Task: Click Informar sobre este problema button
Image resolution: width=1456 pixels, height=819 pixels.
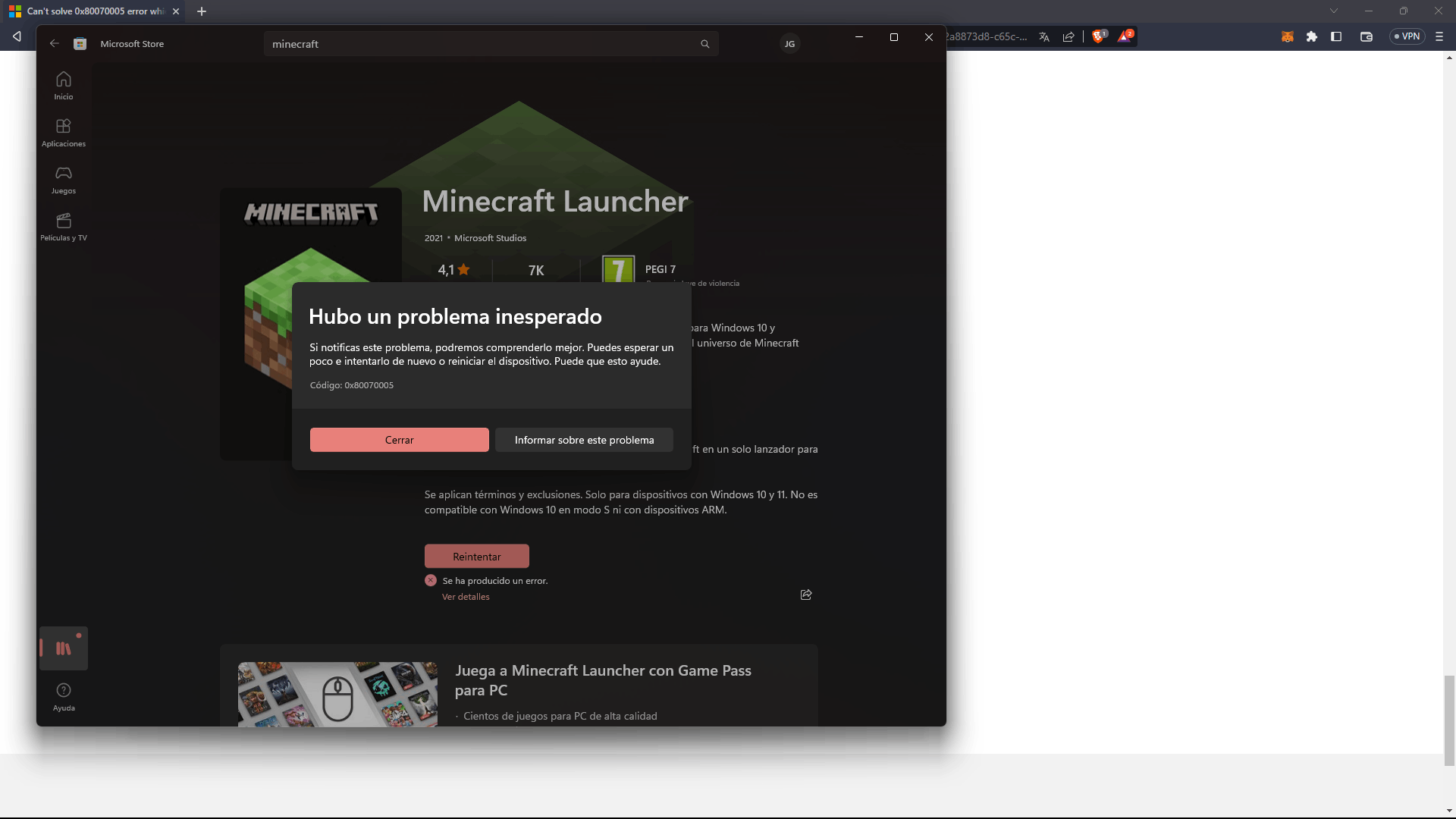Action: coord(584,440)
